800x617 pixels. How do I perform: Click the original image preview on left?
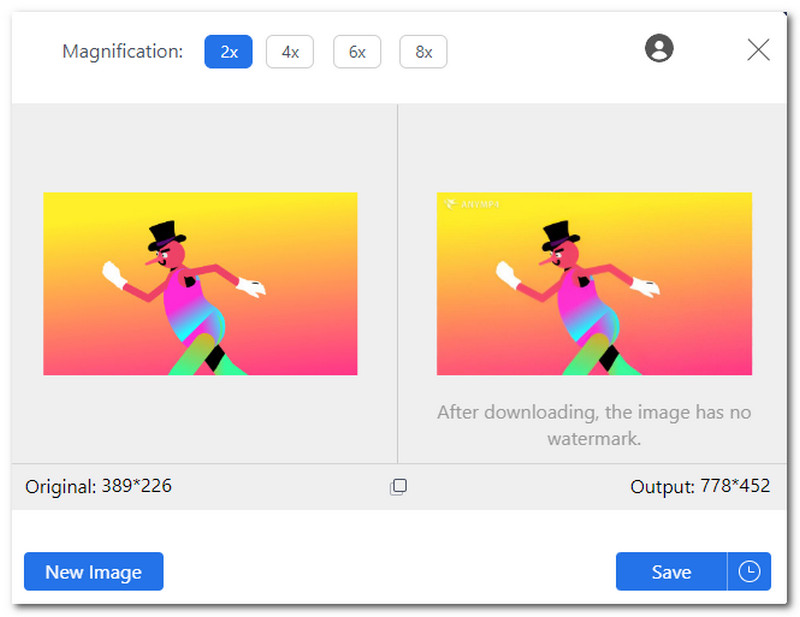[200, 284]
